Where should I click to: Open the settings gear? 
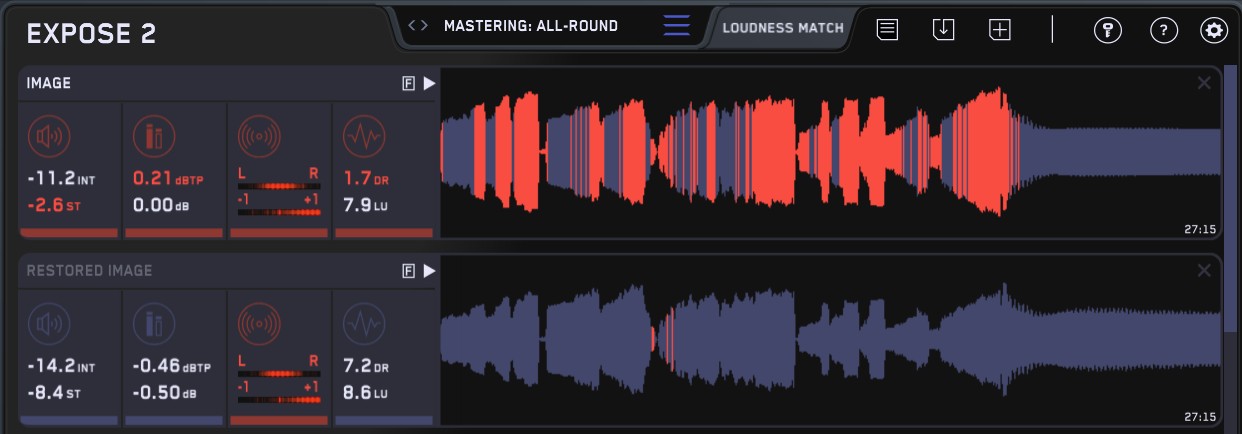click(x=1214, y=30)
